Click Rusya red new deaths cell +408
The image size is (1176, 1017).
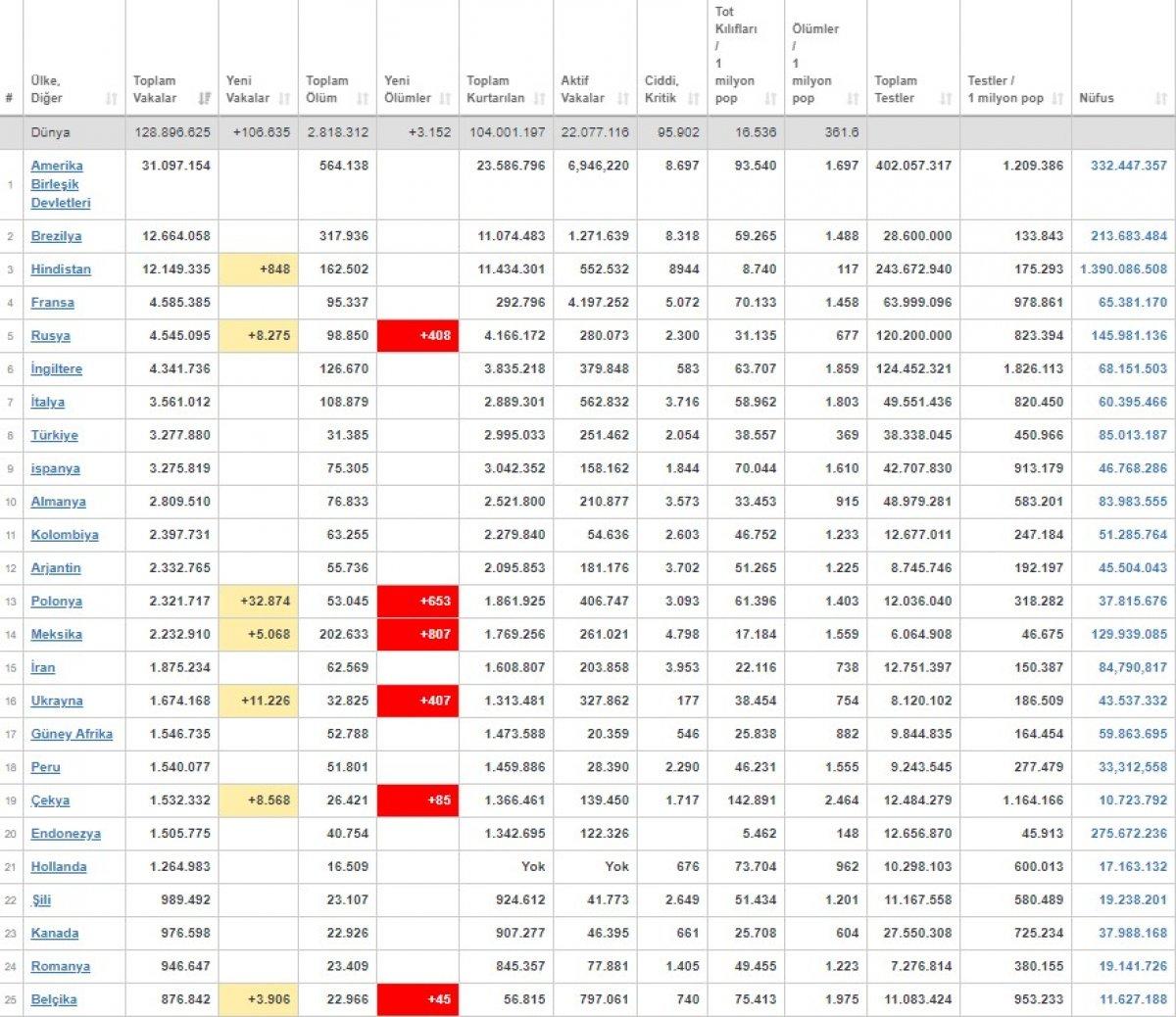(x=417, y=335)
